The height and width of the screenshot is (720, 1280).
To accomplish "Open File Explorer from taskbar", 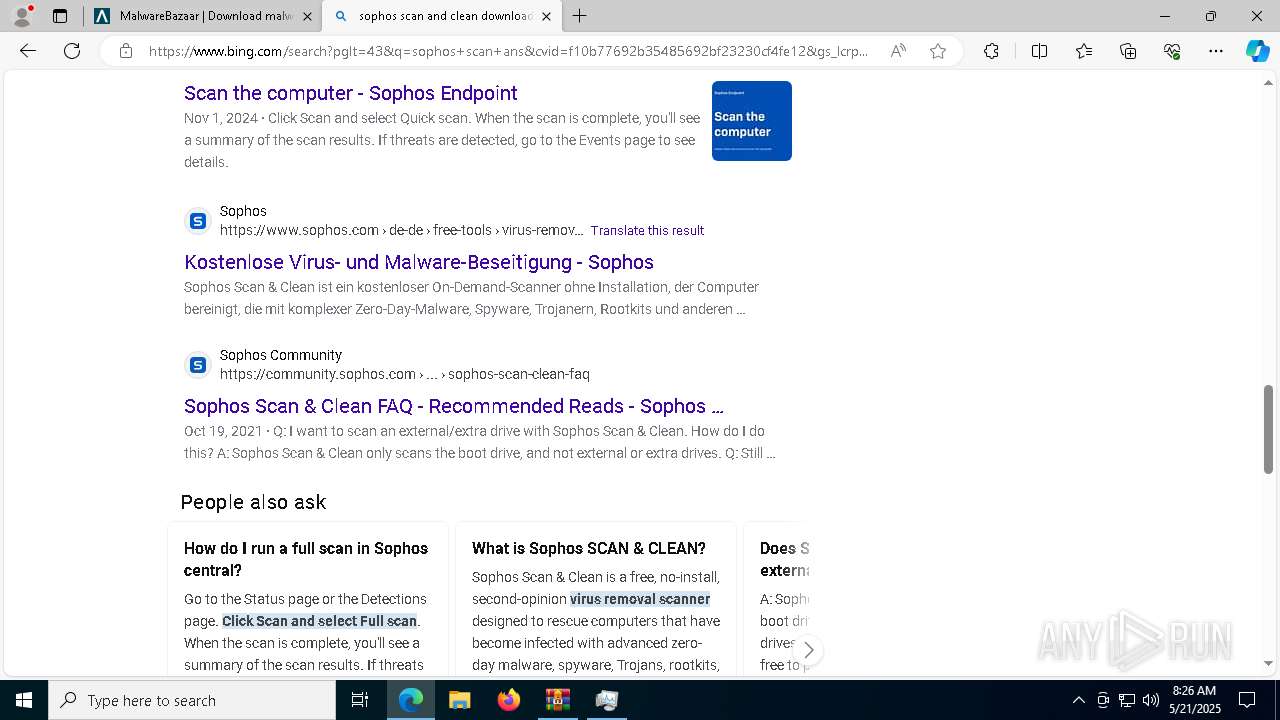I will tap(459, 700).
